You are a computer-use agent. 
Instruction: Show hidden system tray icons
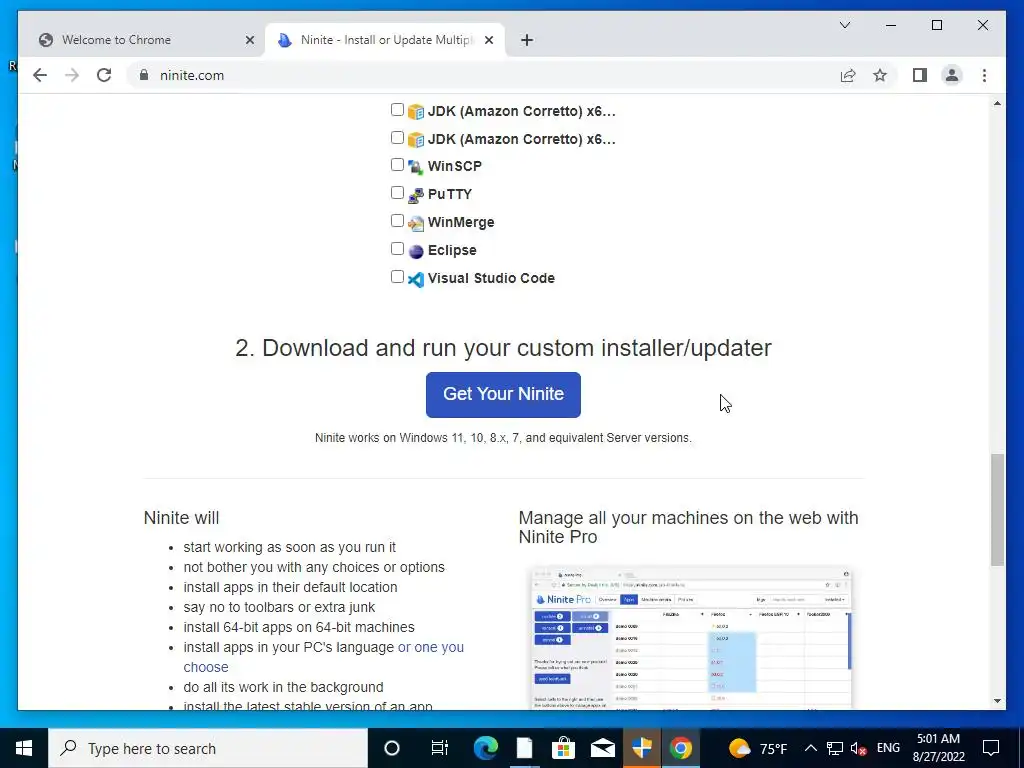coord(810,748)
